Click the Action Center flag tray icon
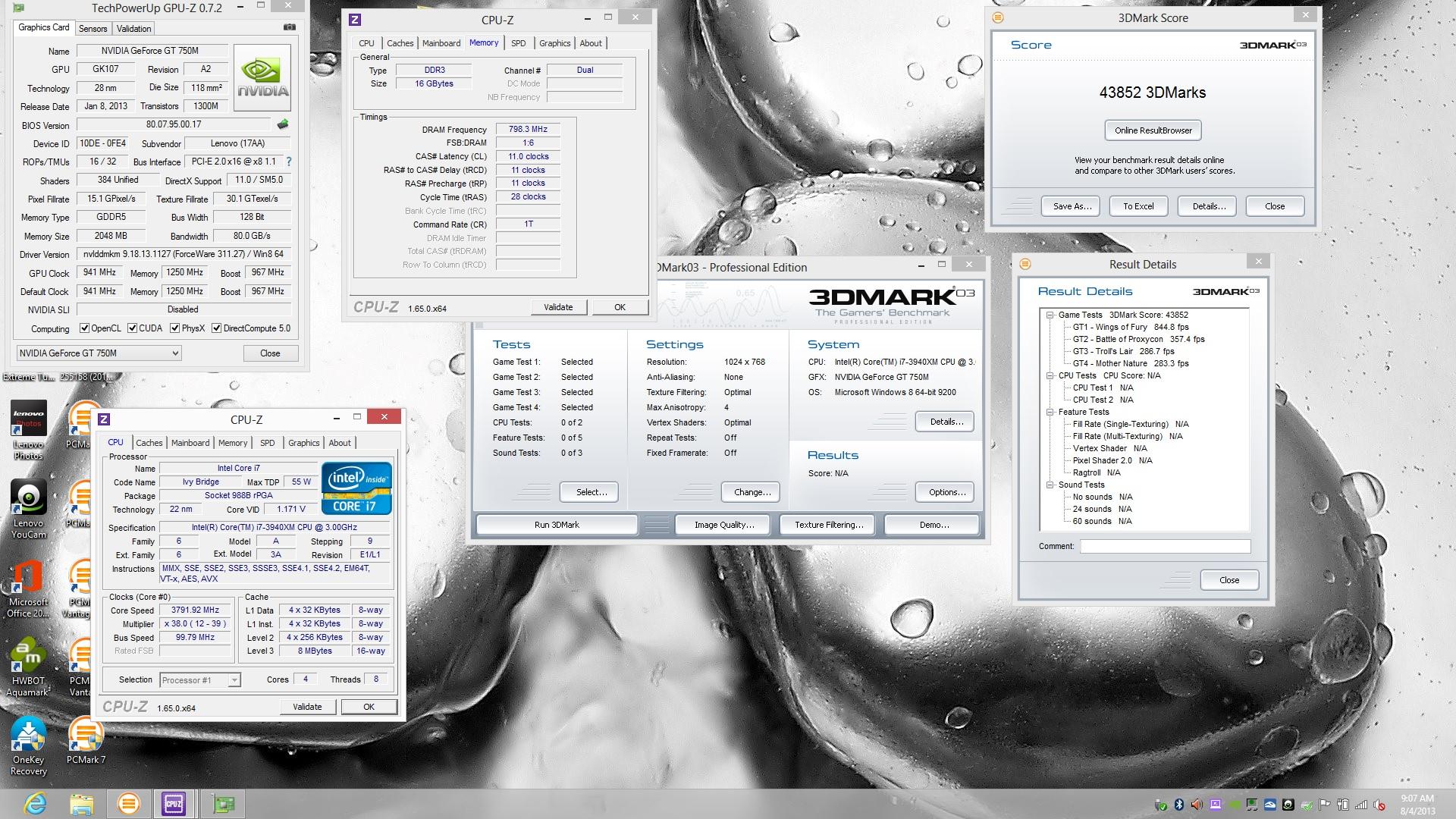This screenshot has height=819, width=1456. pyautogui.click(x=1324, y=805)
